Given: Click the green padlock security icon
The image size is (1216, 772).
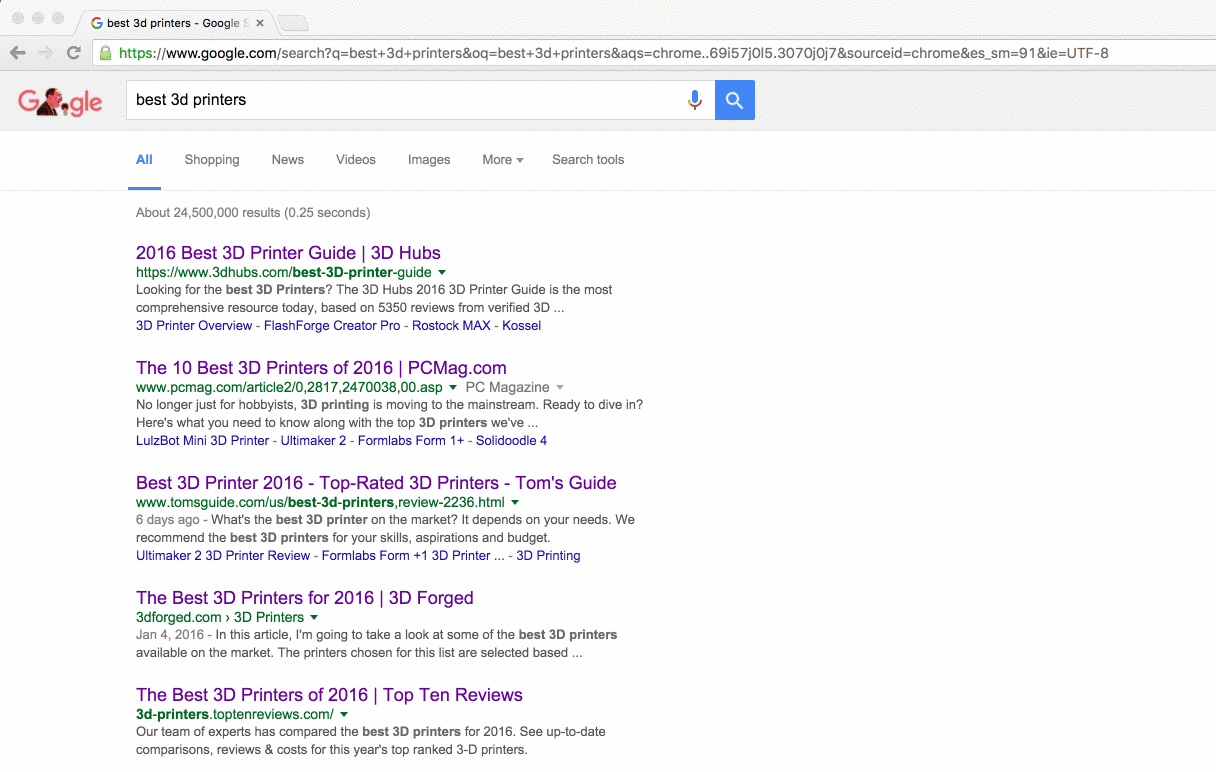Looking at the screenshot, I should (x=105, y=53).
